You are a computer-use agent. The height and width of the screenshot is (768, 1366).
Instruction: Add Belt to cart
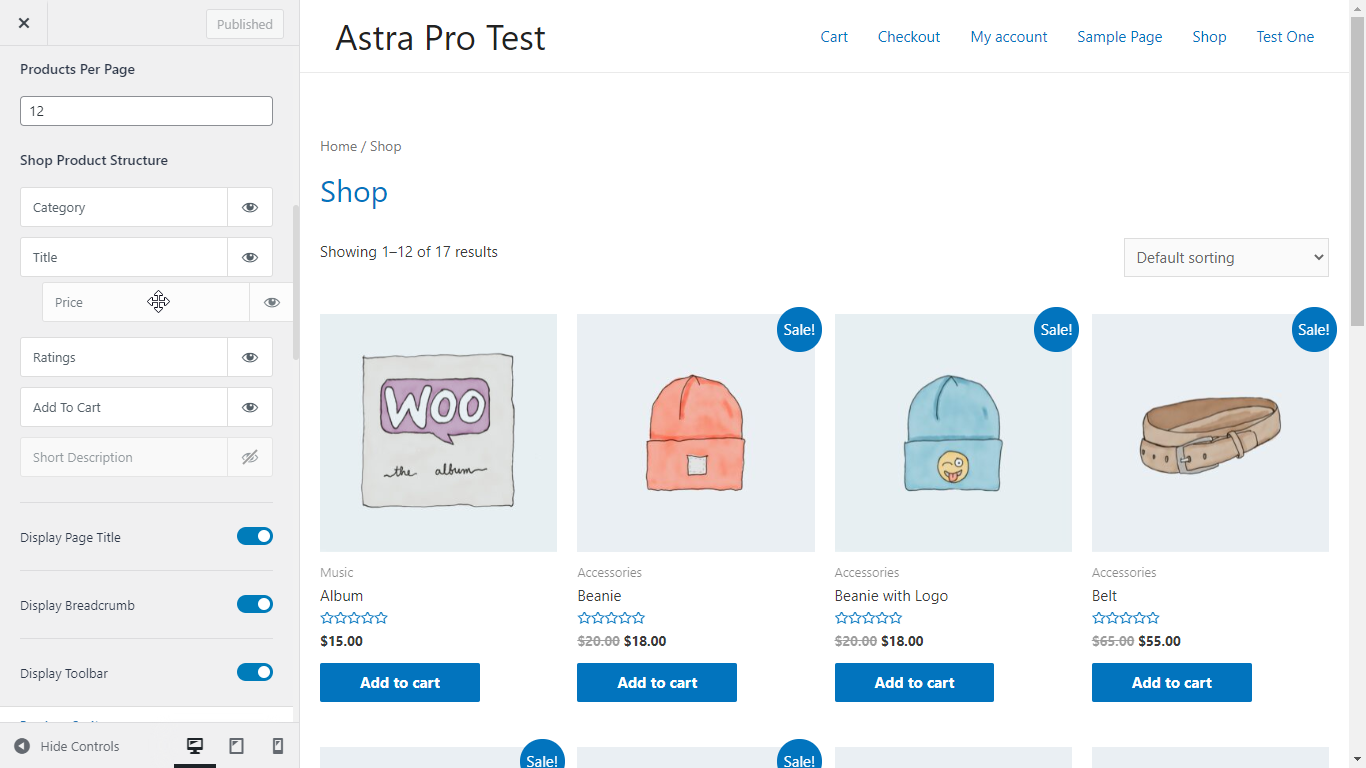[x=1172, y=682]
